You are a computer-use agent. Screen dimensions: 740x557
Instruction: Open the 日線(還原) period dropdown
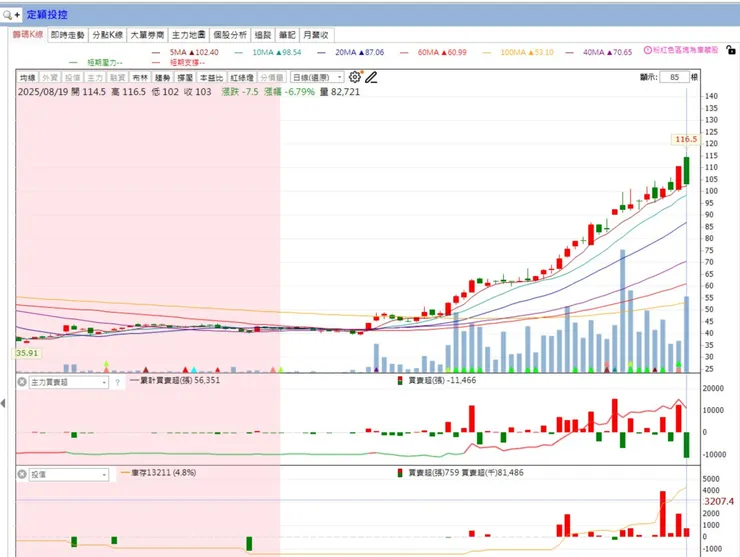tap(317, 77)
